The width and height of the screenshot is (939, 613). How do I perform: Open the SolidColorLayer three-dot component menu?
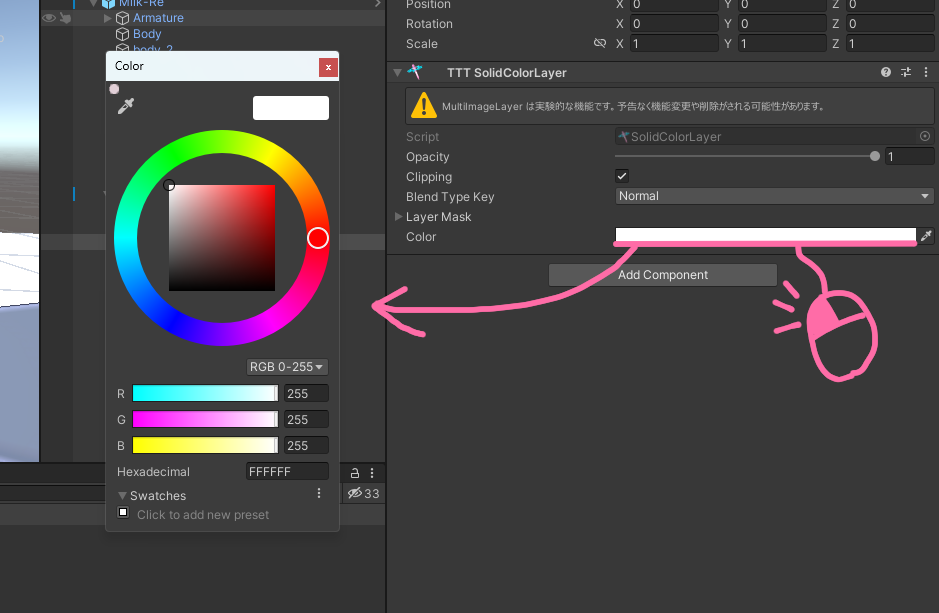[924, 72]
